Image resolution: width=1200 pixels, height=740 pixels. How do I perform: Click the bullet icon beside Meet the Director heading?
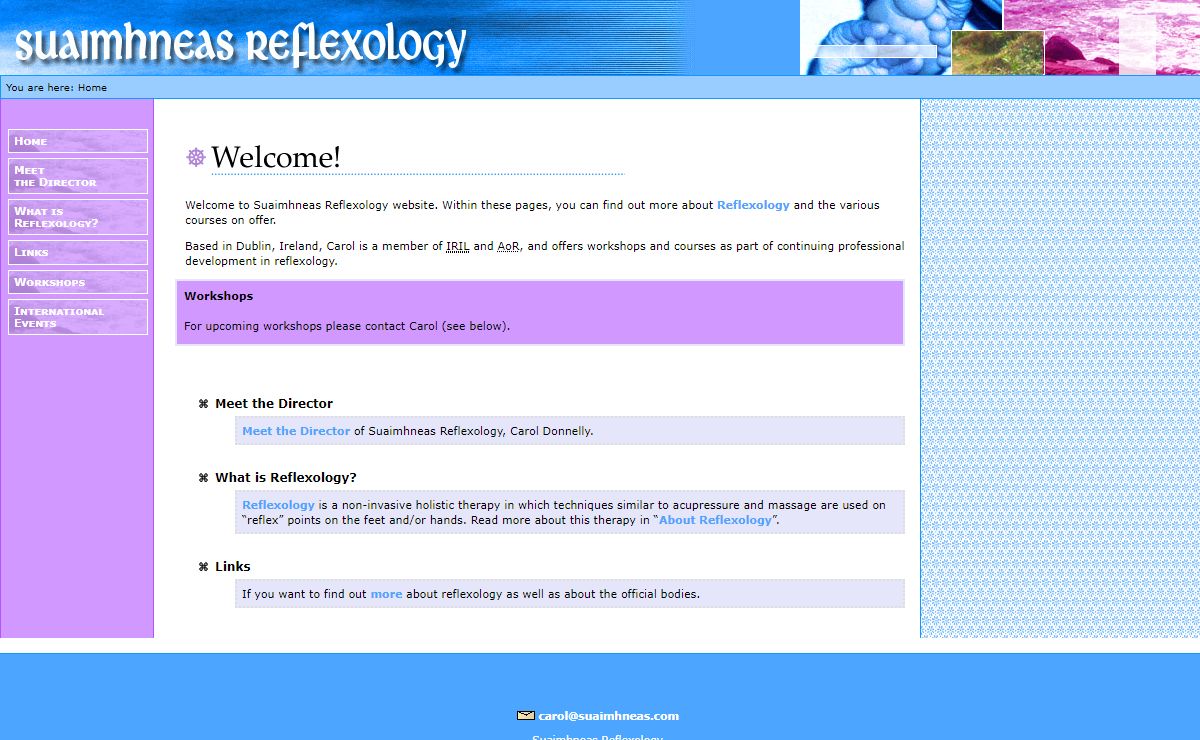203,404
